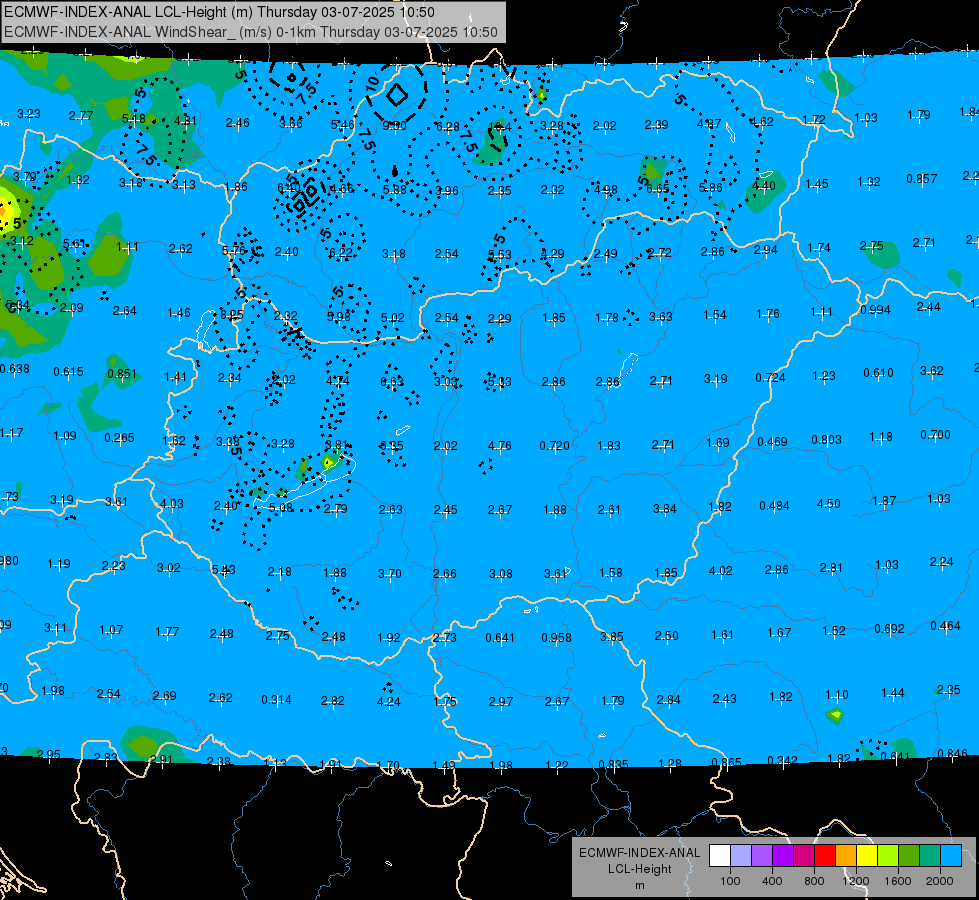Click the wind shear value 0.469
Image resolution: width=979 pixels, height=900 pixels.
(772, 442)
